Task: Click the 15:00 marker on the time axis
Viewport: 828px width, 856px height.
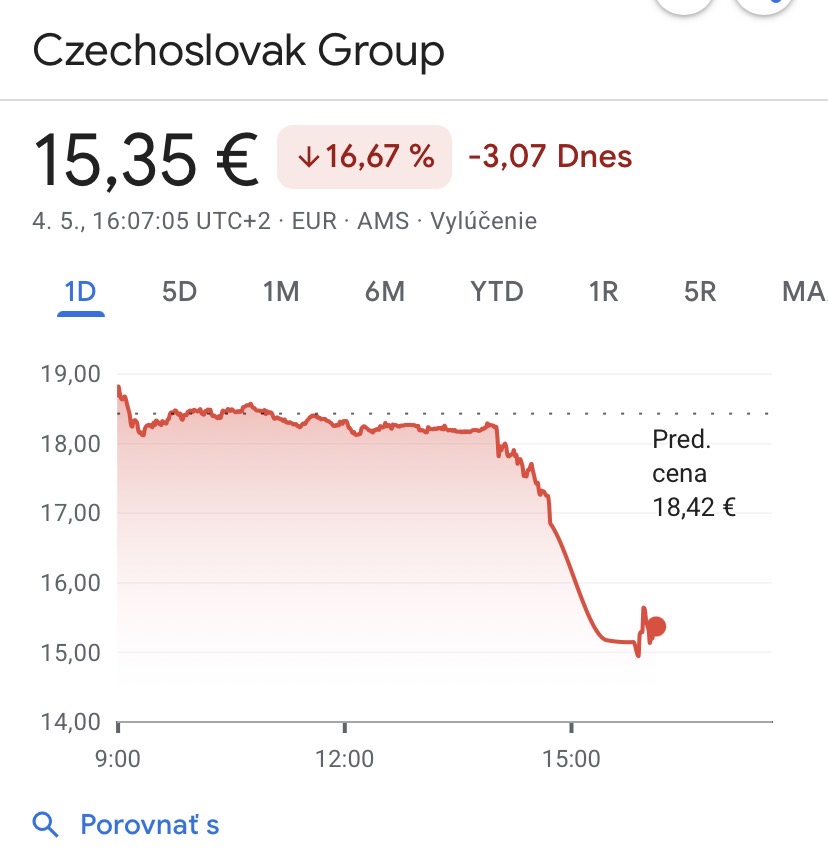Action: tap(571, 759)
